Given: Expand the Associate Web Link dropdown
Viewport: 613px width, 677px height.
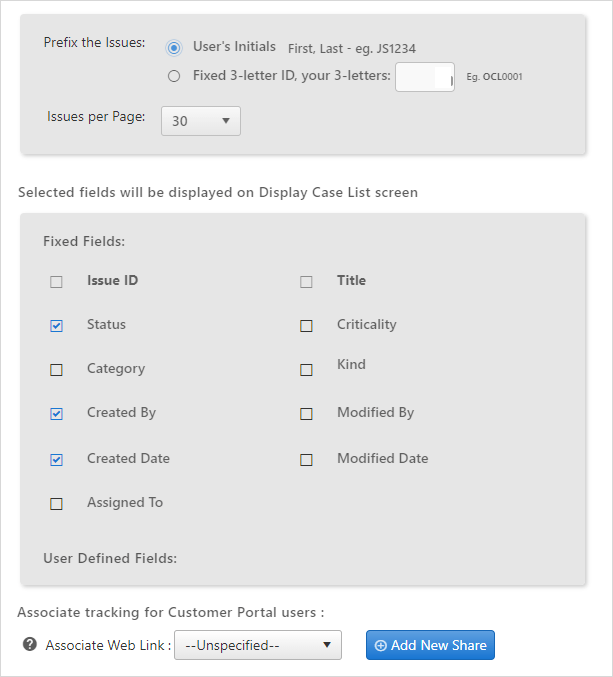Looking at the screenshot, I should point(258,645).
